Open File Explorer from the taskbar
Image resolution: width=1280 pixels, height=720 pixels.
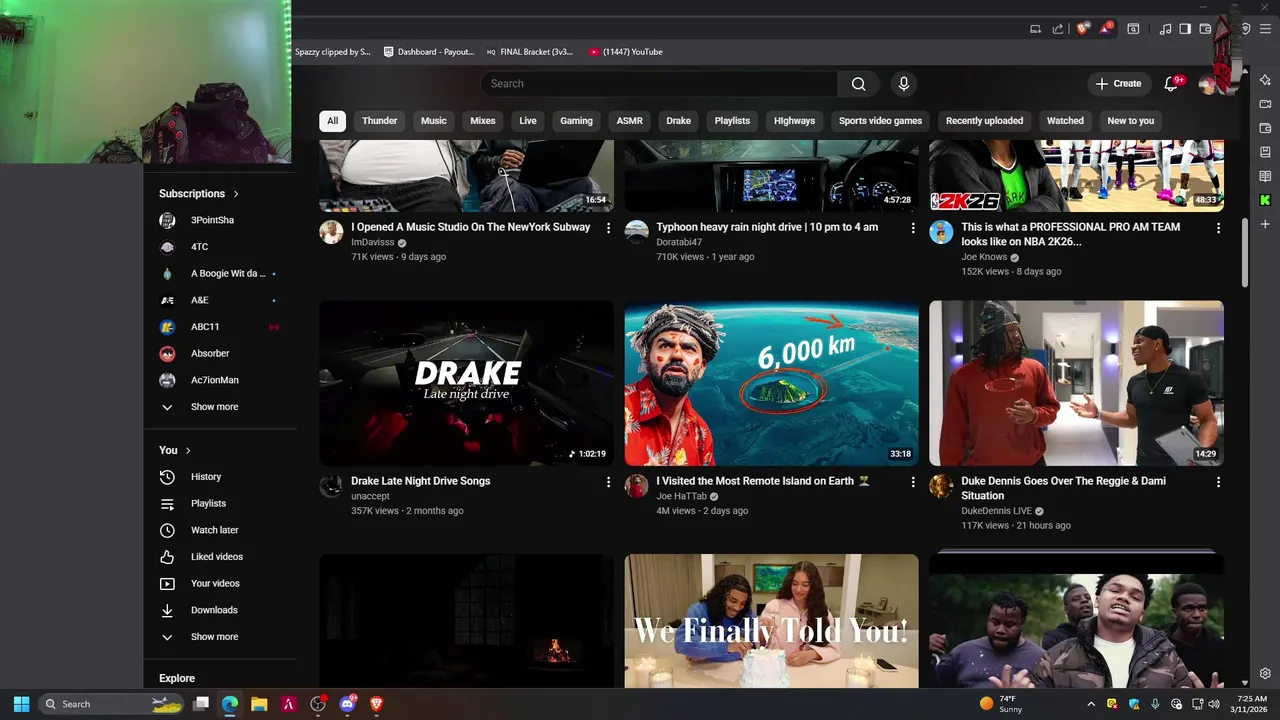click(259, 704)
